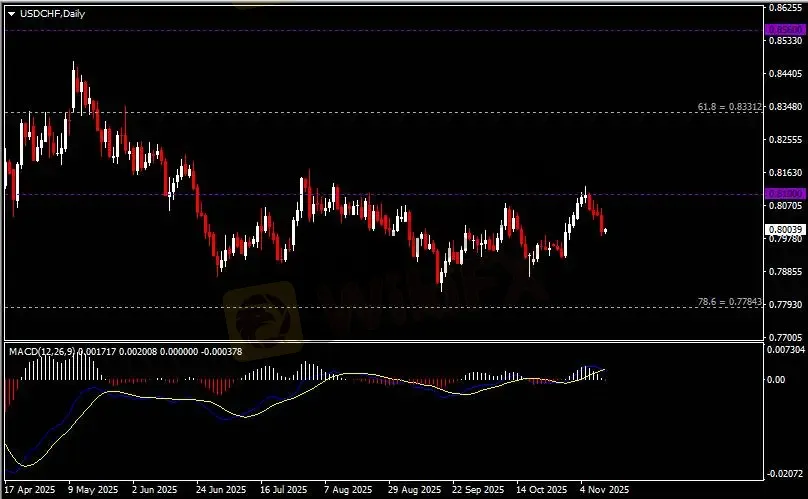Click the 0.77005 price axis value

(785, 338)
